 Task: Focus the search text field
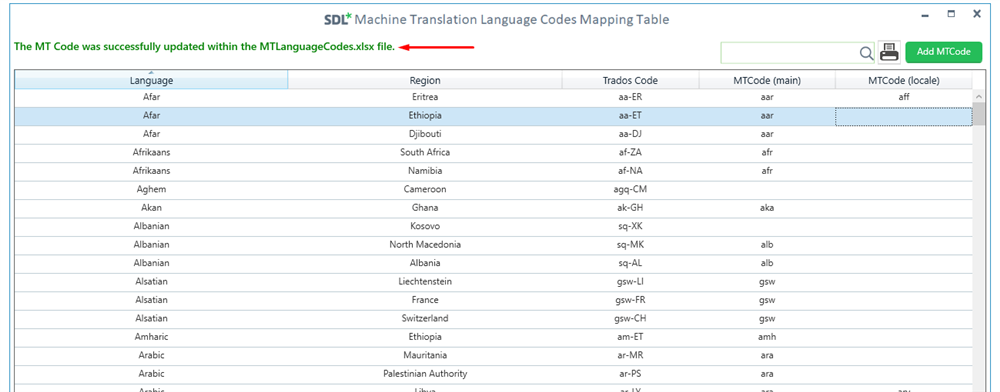790,53
